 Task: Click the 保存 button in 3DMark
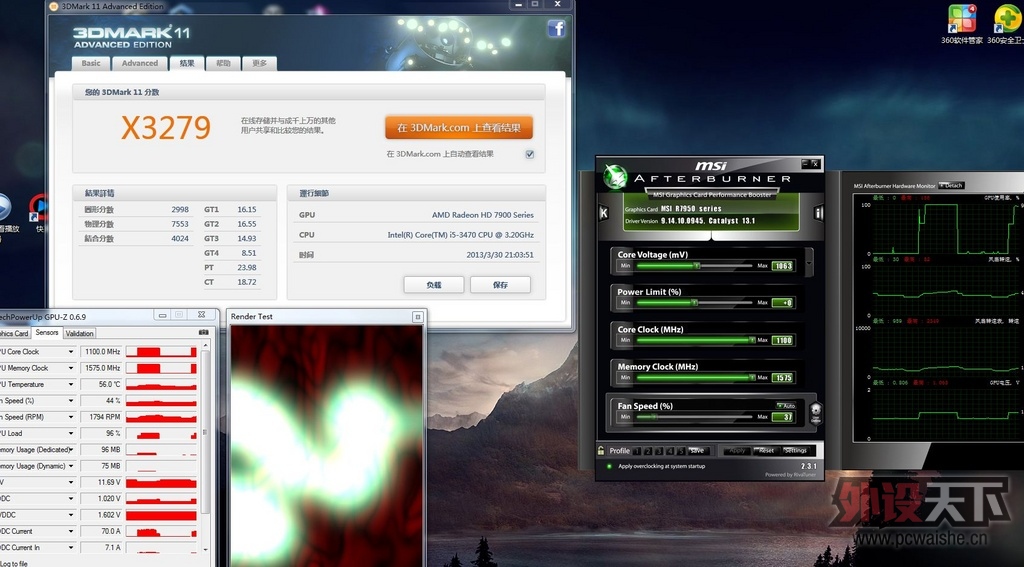pos(500,285)
